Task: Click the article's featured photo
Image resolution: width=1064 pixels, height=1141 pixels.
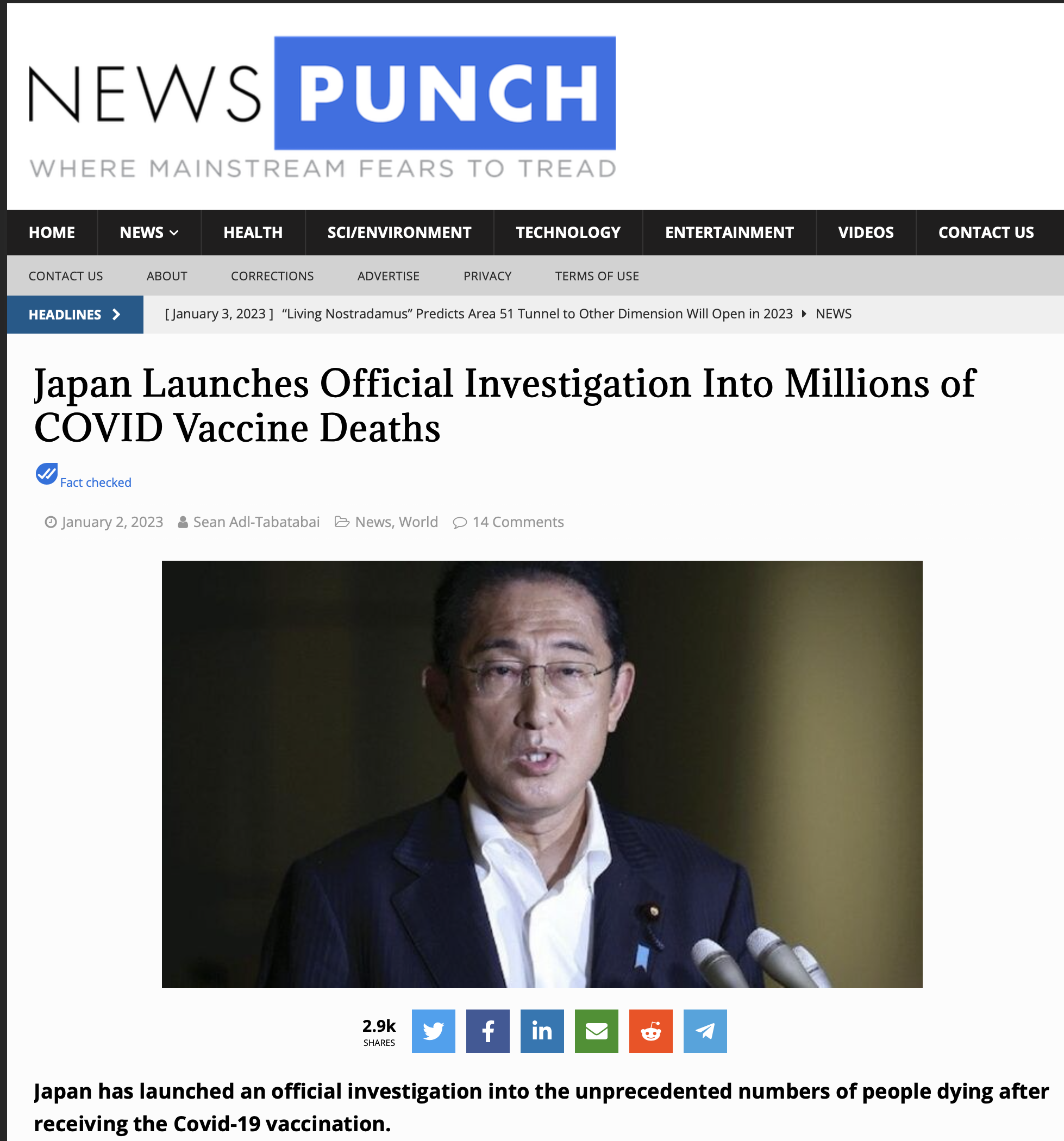Action: pos(542,774)
